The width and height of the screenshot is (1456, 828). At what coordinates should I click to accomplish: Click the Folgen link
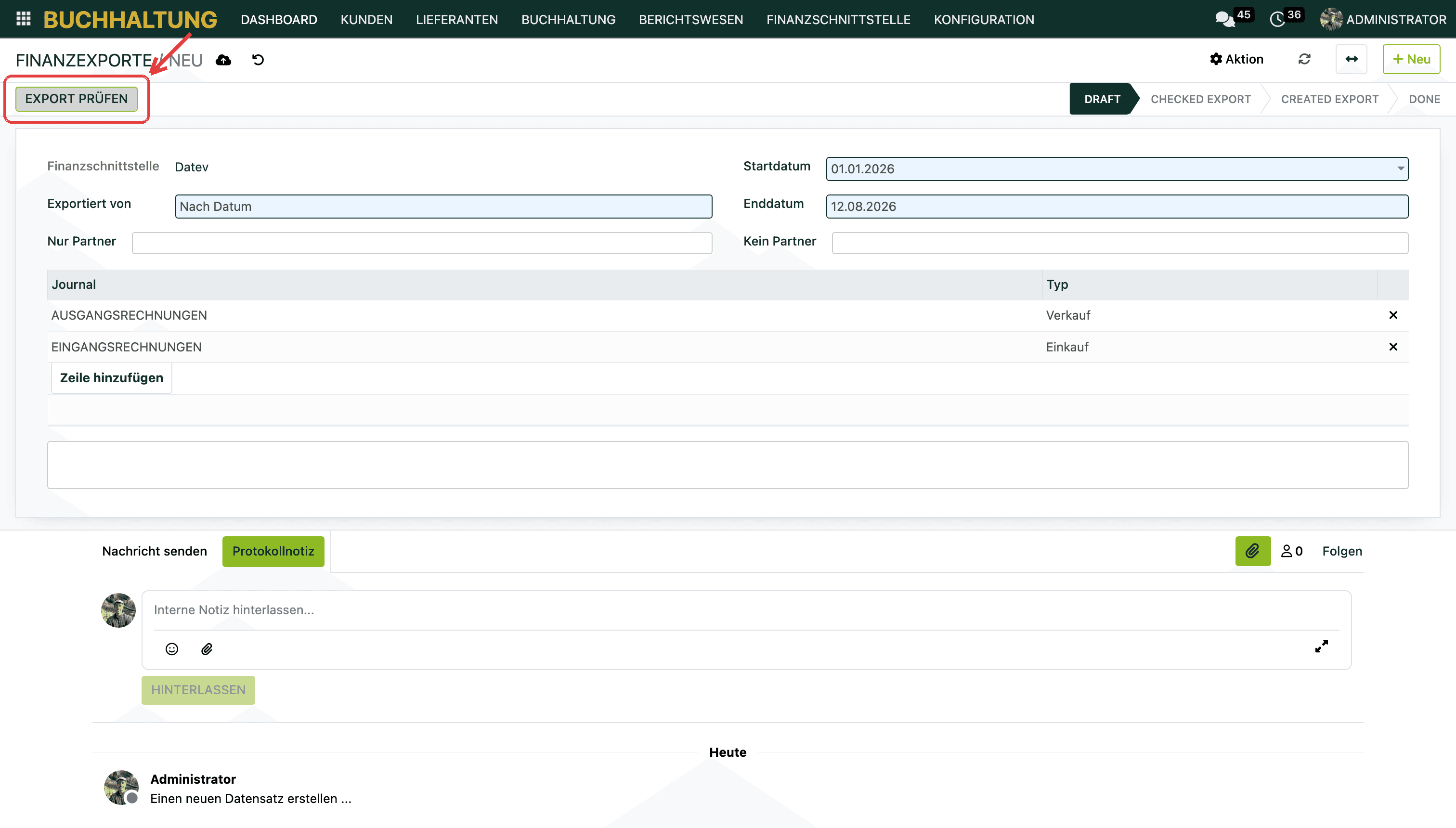pyautogui.click(x=1342, y=551)
